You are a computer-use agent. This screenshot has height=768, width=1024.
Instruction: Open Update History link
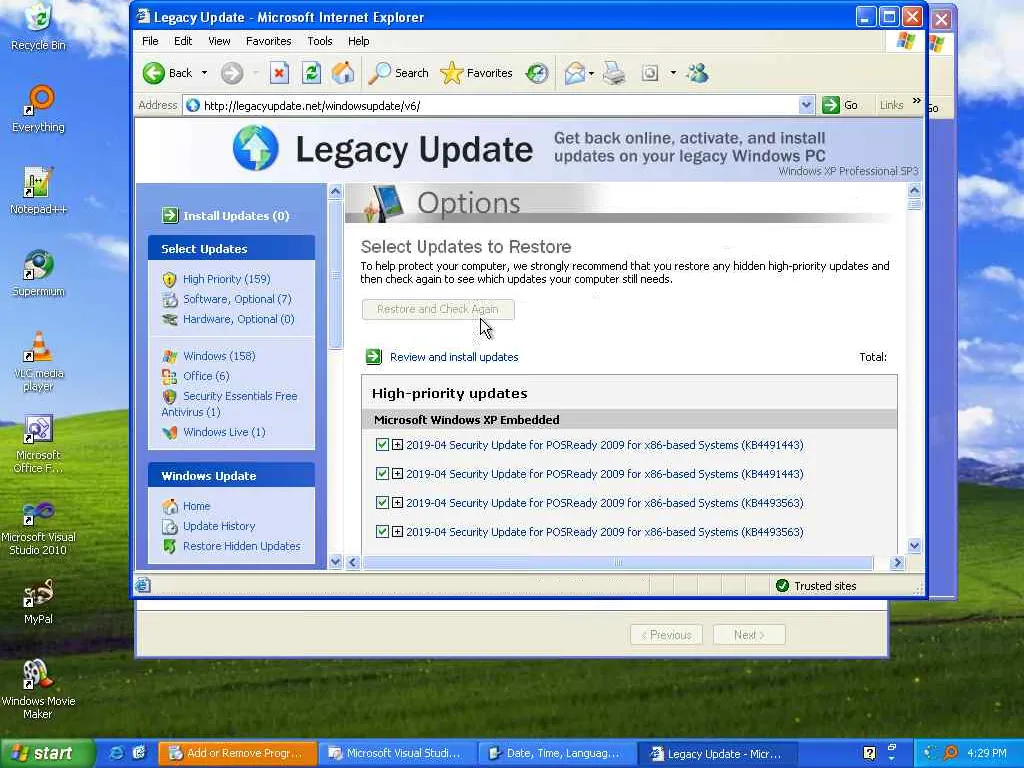coord(219,526)
